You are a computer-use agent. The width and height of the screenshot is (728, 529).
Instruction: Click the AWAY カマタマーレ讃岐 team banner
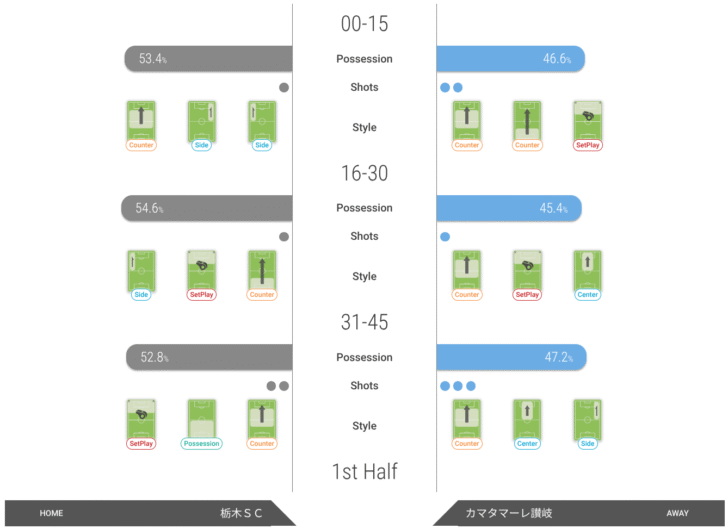click(x=579, y=513)
